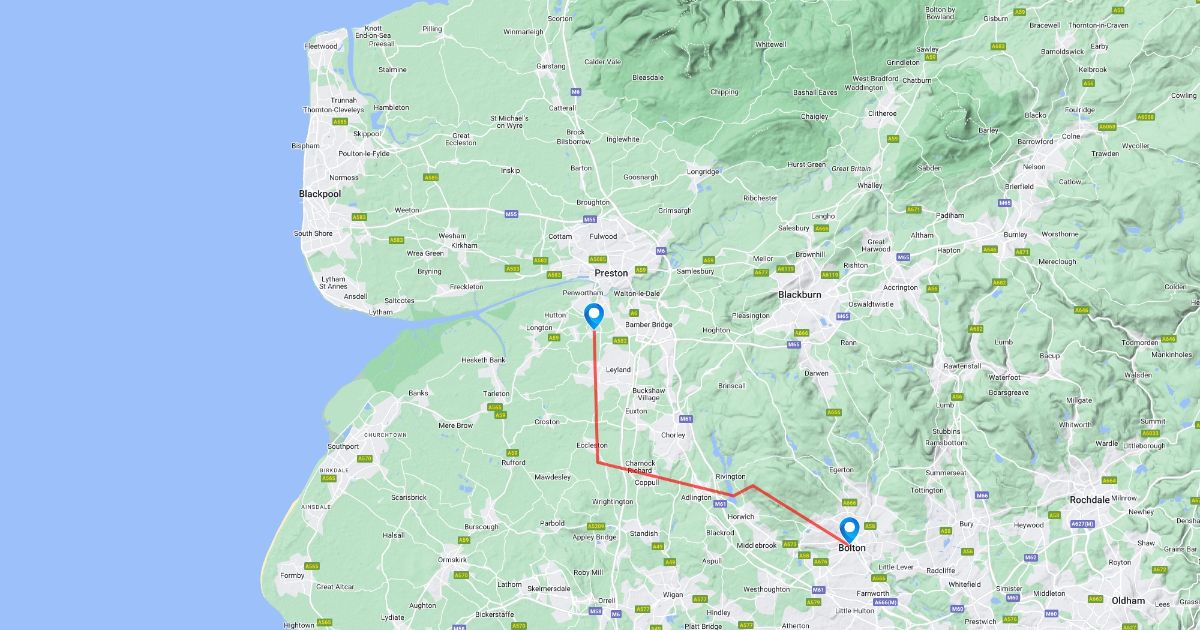This screenshot has width=1200, height=630.
Task: Click the blue map pin south of Penwortham
Action: [594, 316]
